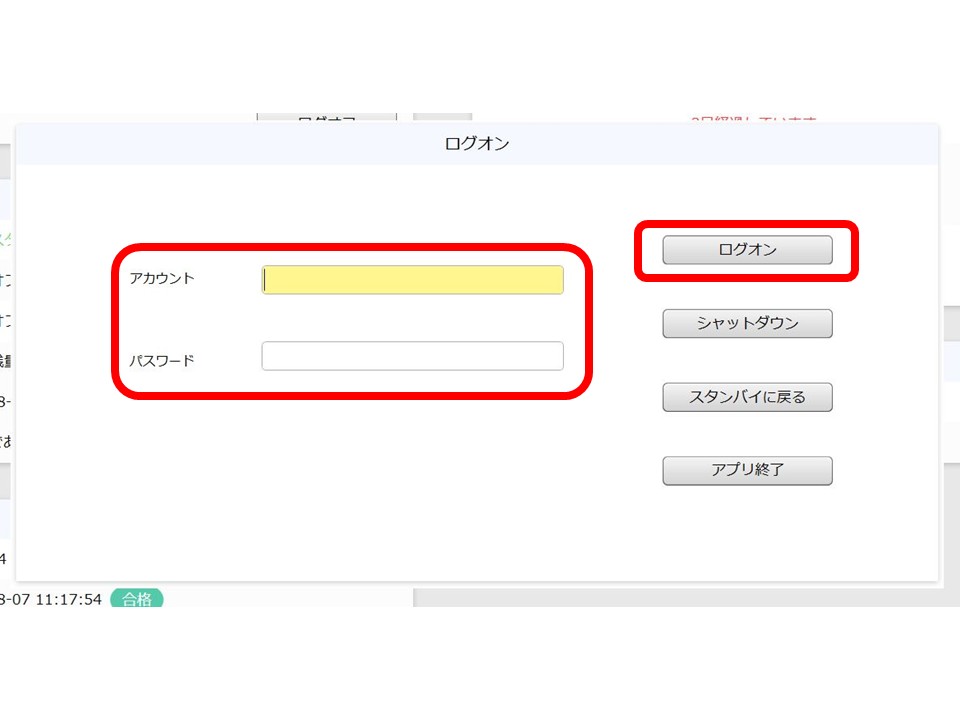The image size is (960, 720).
Task: Select the スタンバイに戻る (Return to Standby) button
Action: point(747,397)
